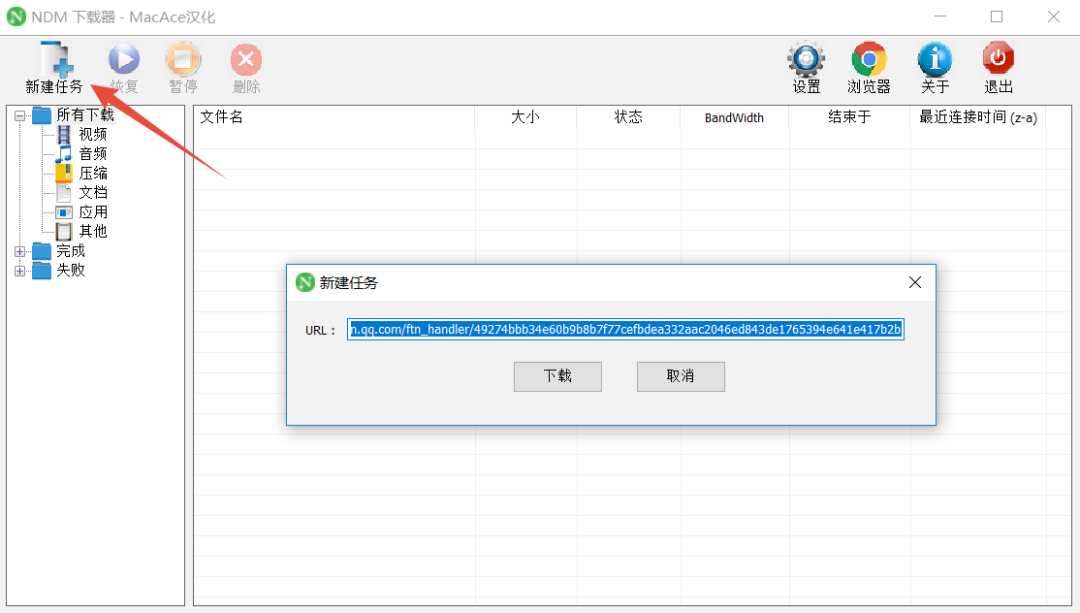Select the 视频 category label
Image resolution: width=1080 pixels, height=613 pixels.
pos(93,134)
